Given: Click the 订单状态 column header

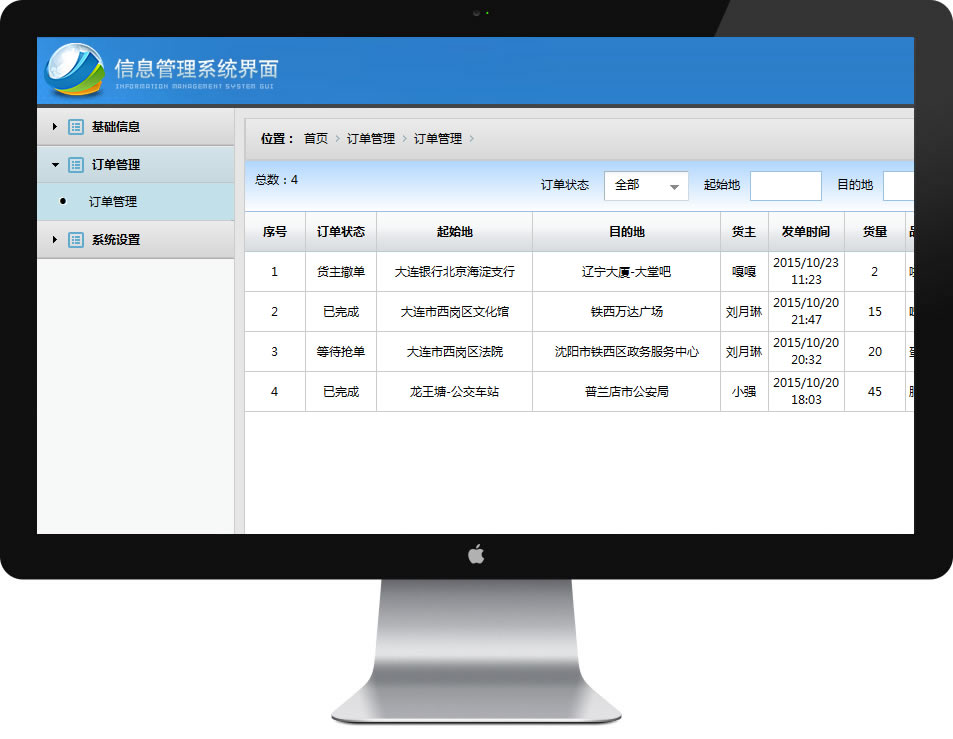Looking at the screenshot, I should [x=341, y=232].
